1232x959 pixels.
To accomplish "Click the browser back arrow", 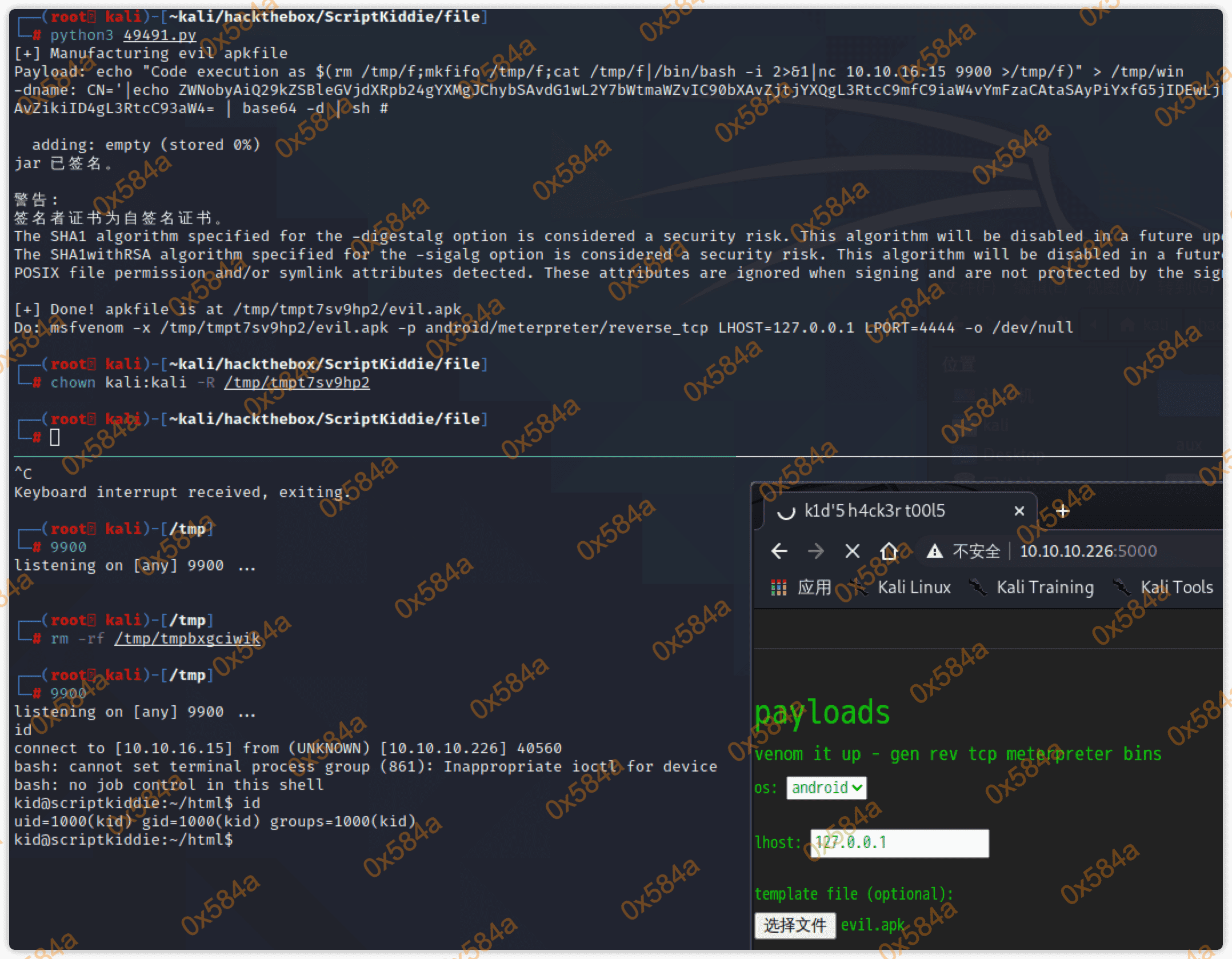I will coord(779,551).
